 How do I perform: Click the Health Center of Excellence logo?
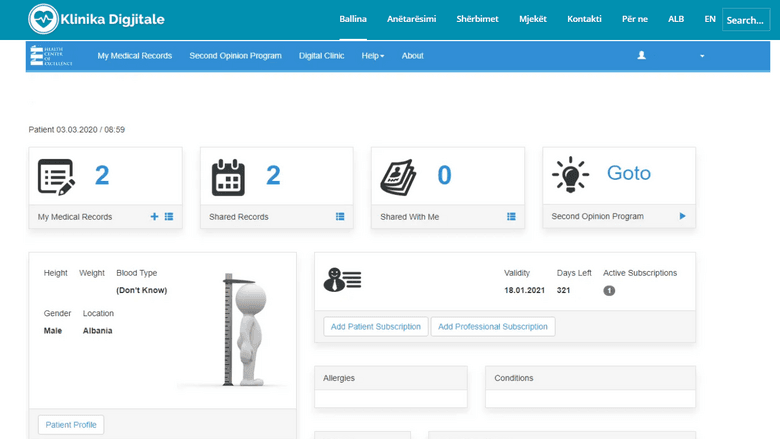(50, 56)
